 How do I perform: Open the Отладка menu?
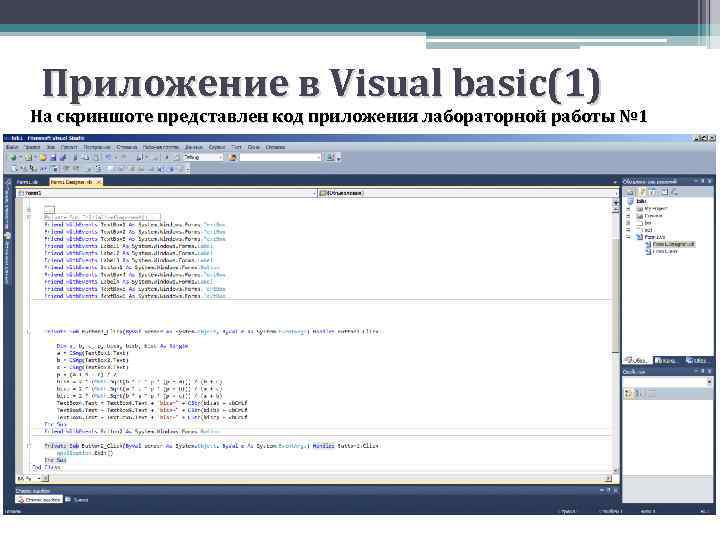127,147
